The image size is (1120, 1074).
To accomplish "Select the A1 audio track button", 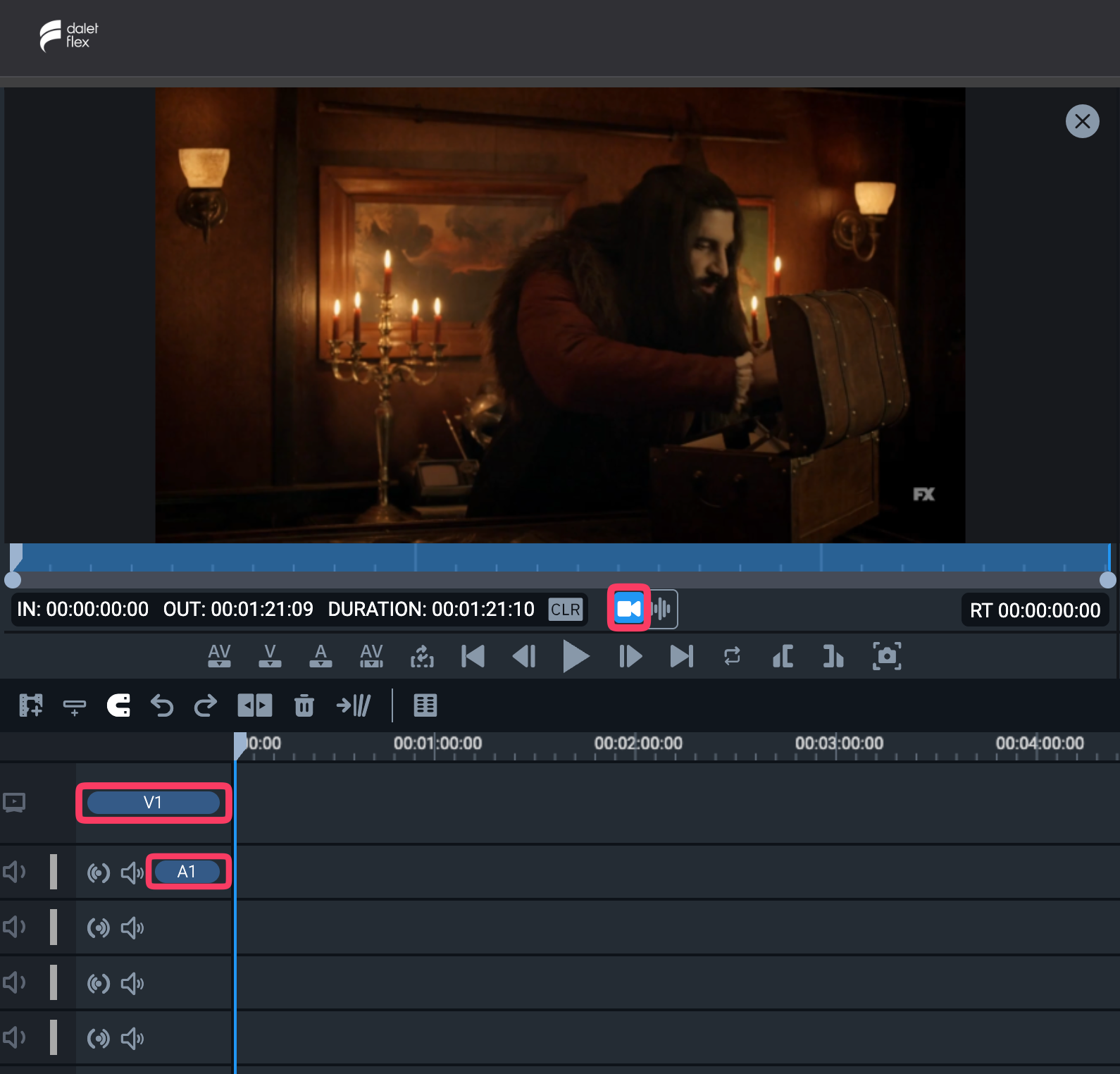I will point(187,872).
